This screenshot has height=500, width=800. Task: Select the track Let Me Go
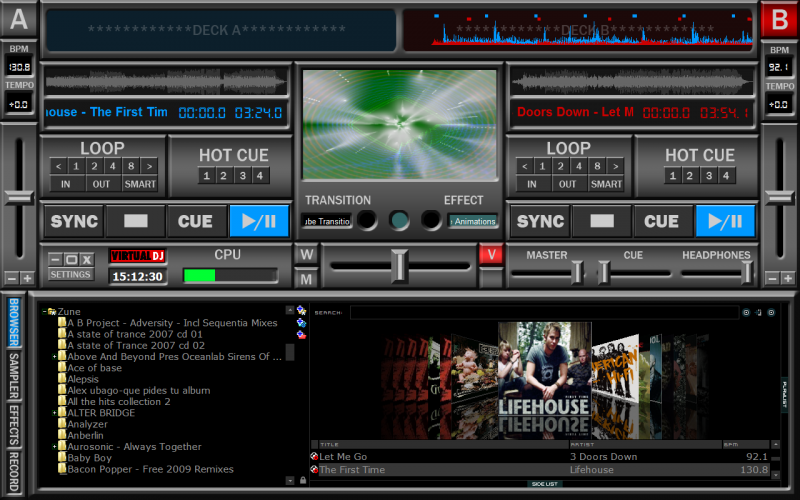[x=541, y=457]
